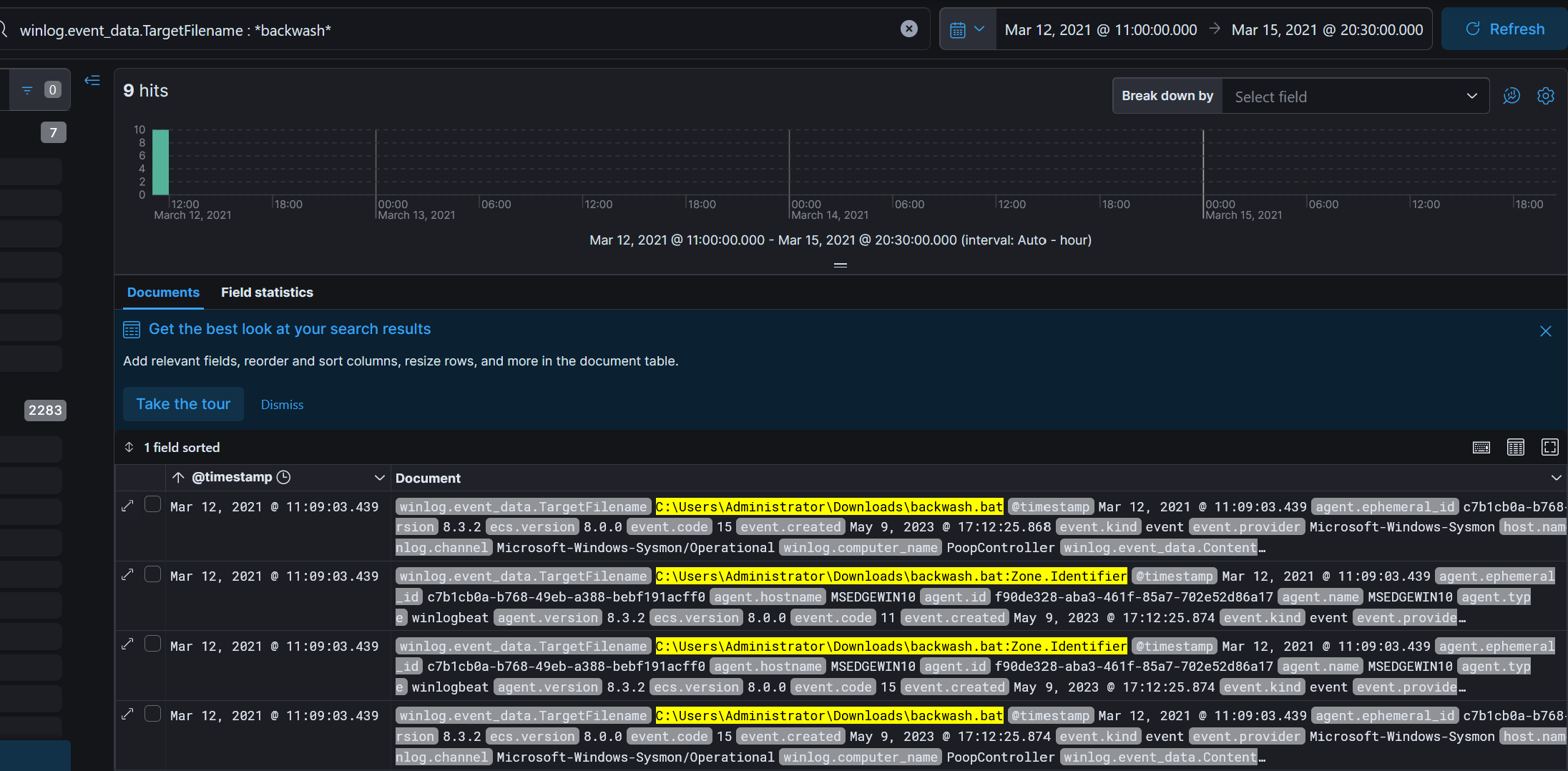Click the keyboard shortcuts icon above the table
The image size is (1568, 771).
pos(1481,448)
